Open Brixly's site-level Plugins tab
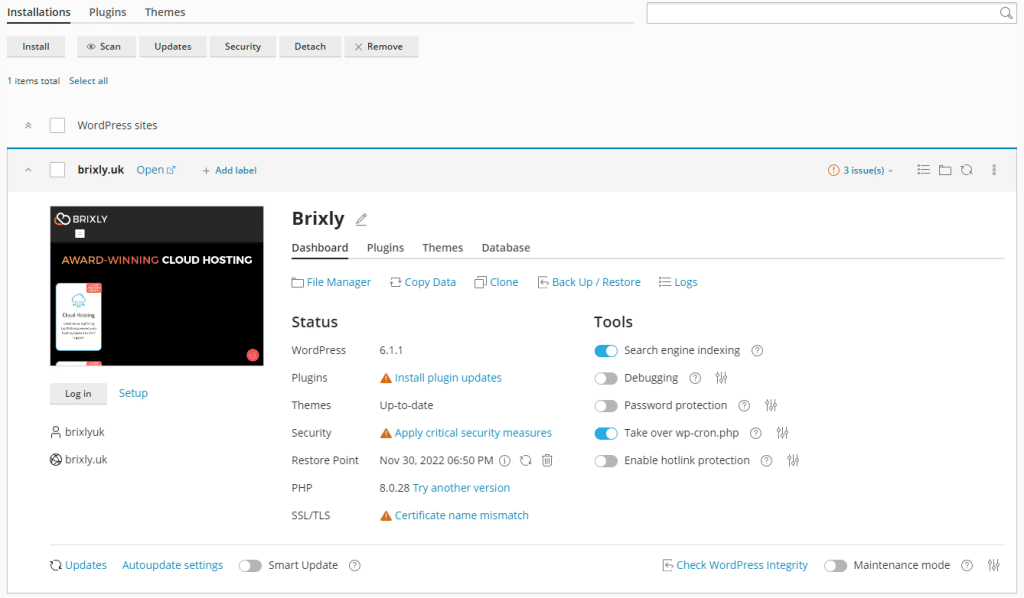The height and width of the screenshot is (598, 1024). (x=385, y=247)
